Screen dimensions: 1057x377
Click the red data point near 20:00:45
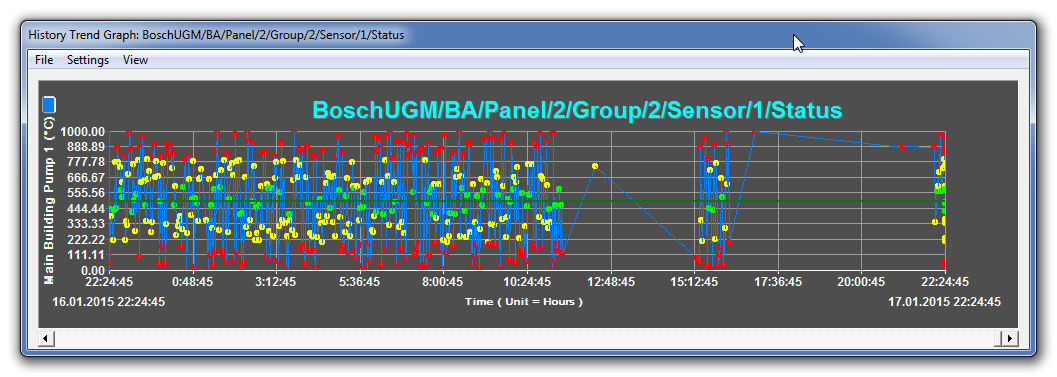[901, 146]
